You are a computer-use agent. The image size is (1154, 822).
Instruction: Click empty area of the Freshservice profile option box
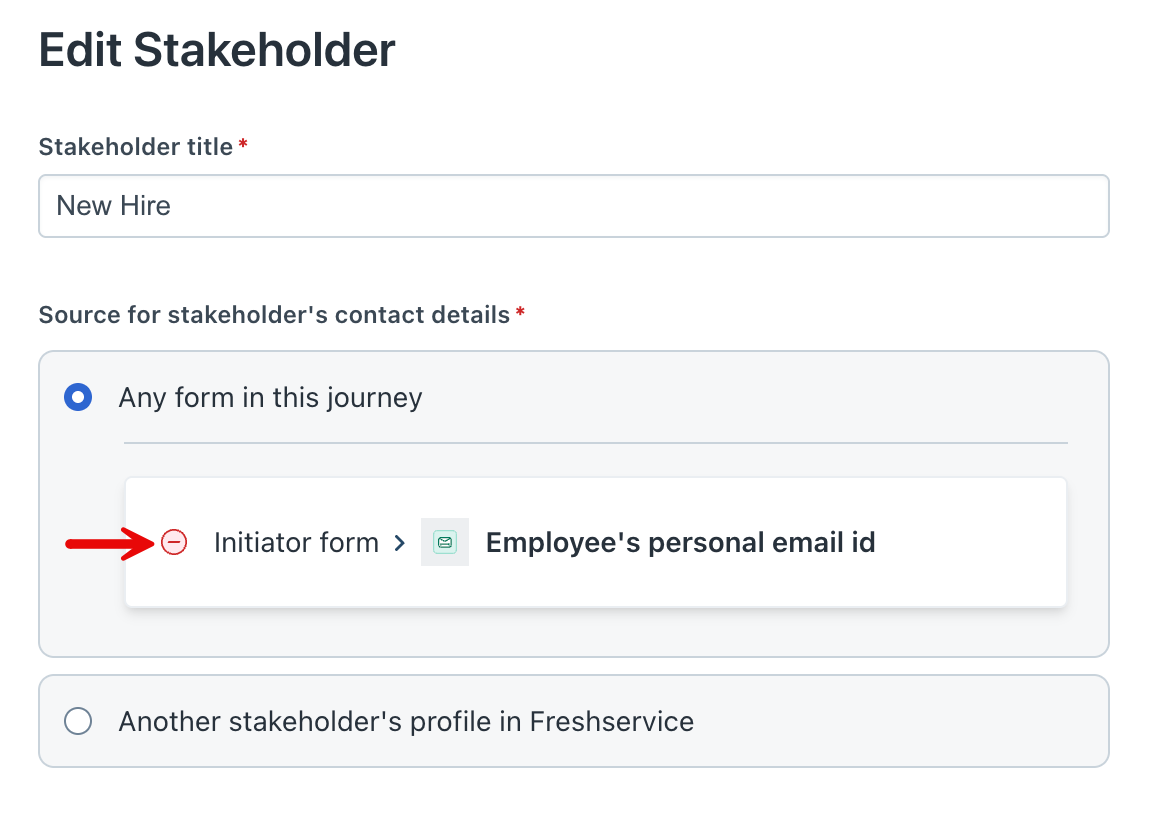(900, 721)
